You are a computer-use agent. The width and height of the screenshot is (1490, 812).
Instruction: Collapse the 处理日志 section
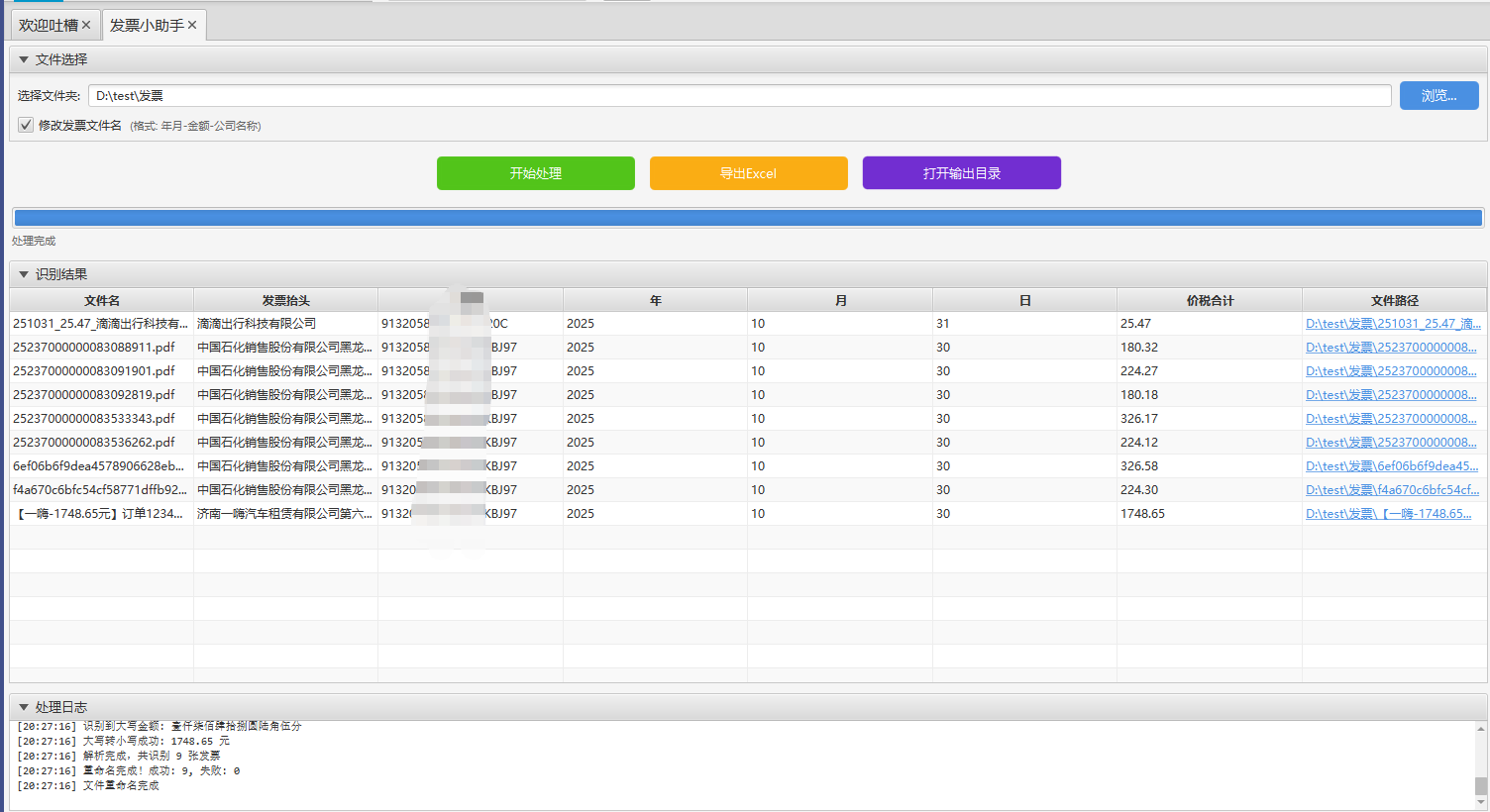[x=24, y=707]
